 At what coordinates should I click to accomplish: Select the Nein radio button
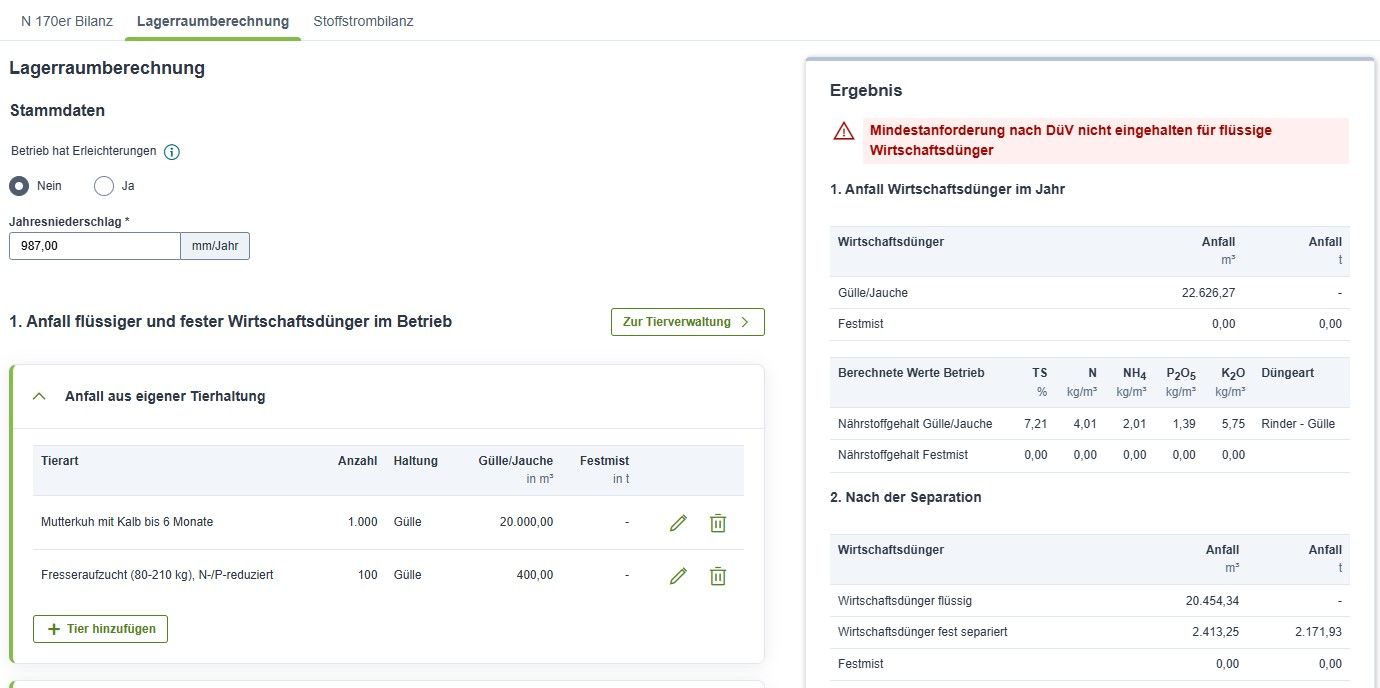[19, 186]
